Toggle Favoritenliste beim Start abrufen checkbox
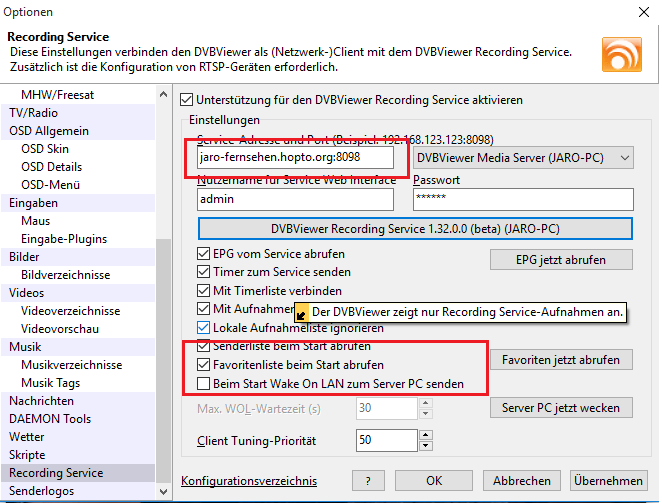Viewport: 662px width, 503px height. [x=203, y=364]
